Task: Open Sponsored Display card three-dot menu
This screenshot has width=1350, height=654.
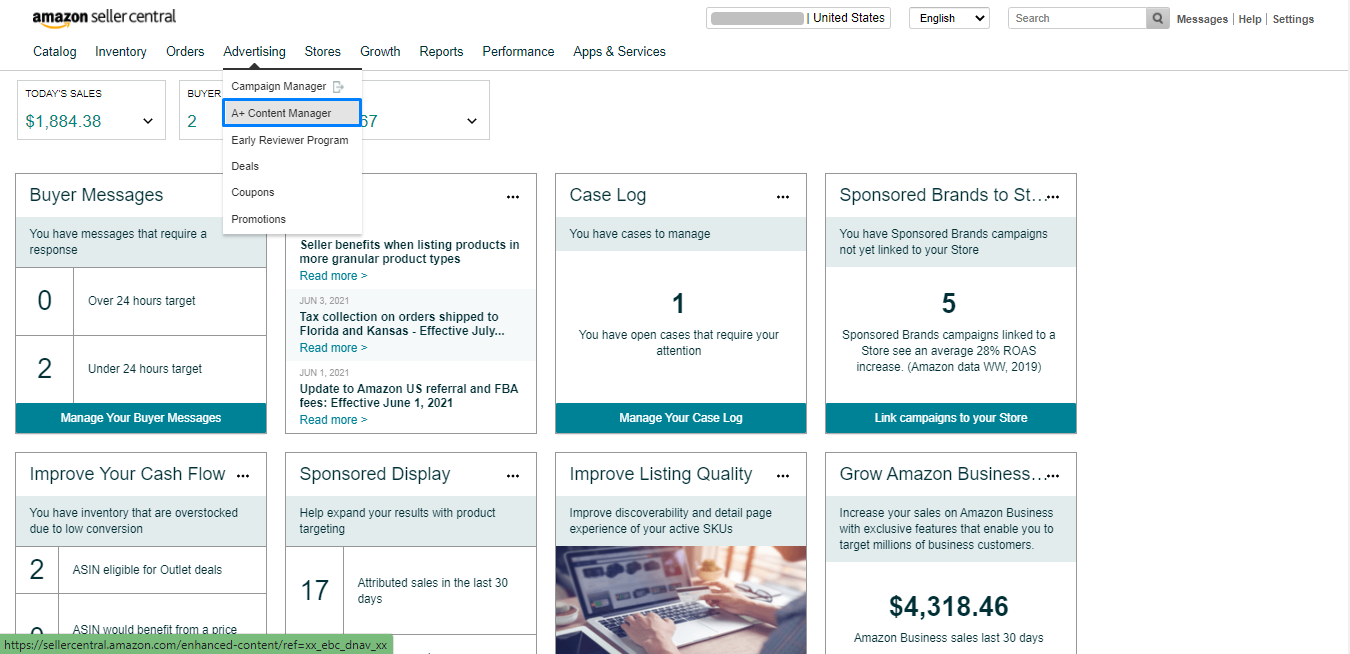Action: (513, 476)
